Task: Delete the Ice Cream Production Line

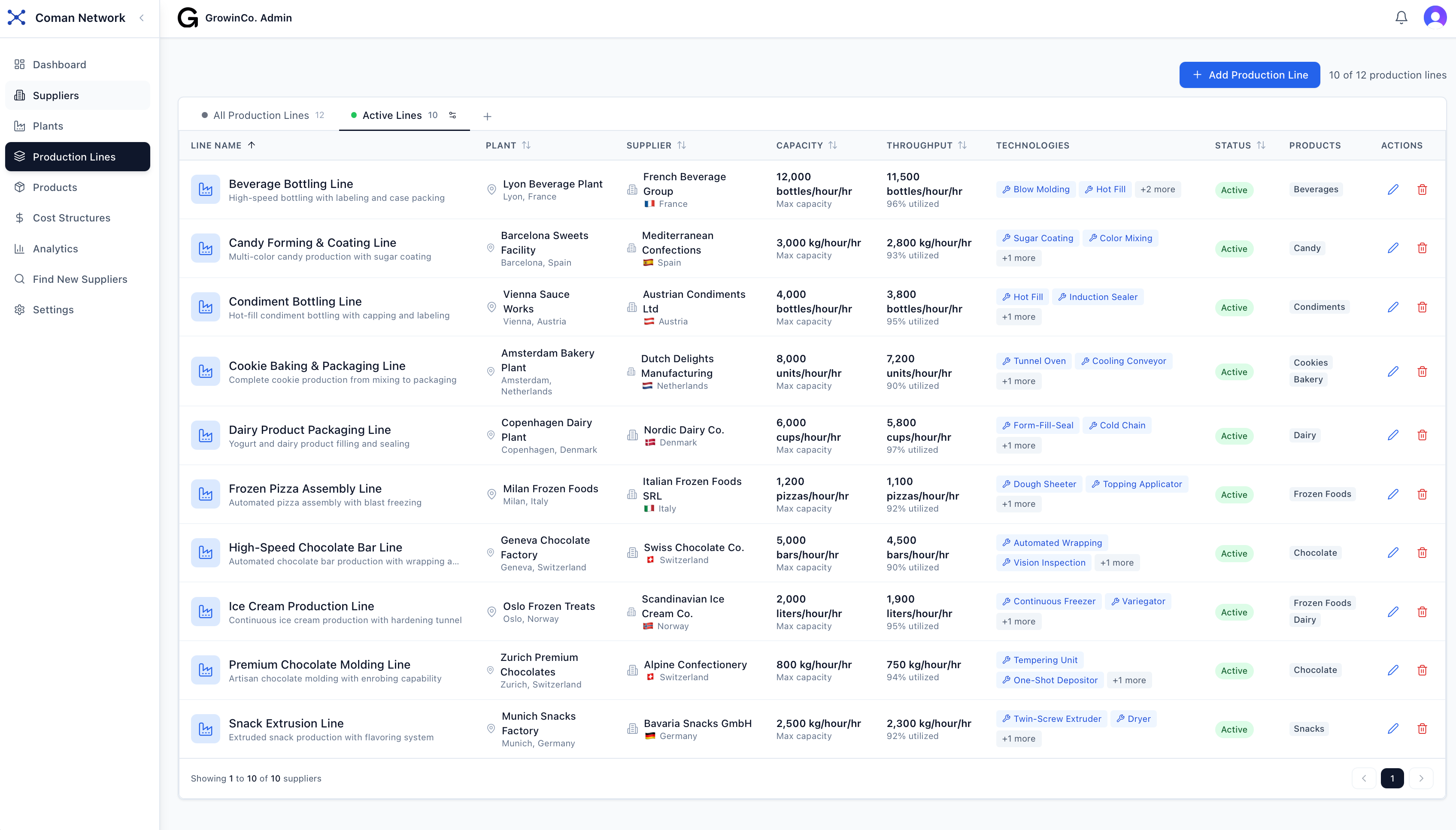Action: coord(1422,612)
